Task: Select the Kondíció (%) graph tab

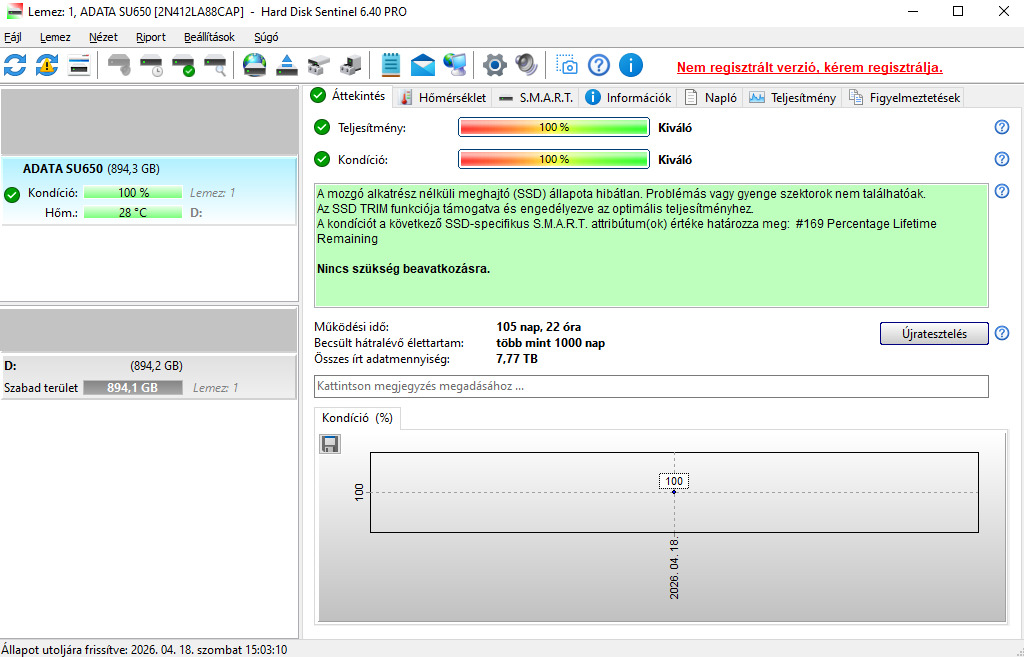Action: (357, 419)
